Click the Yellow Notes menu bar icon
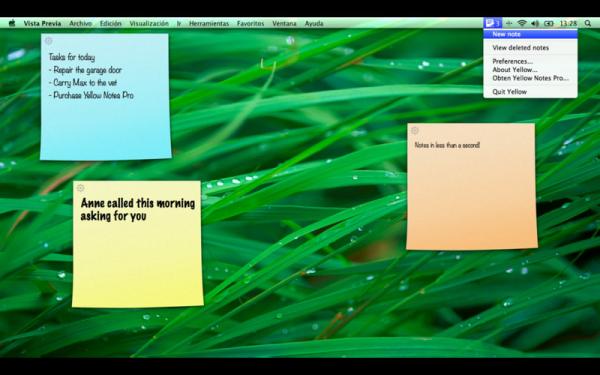The width and height of the screenshot is (600, 375). click(x=492, y=23)
